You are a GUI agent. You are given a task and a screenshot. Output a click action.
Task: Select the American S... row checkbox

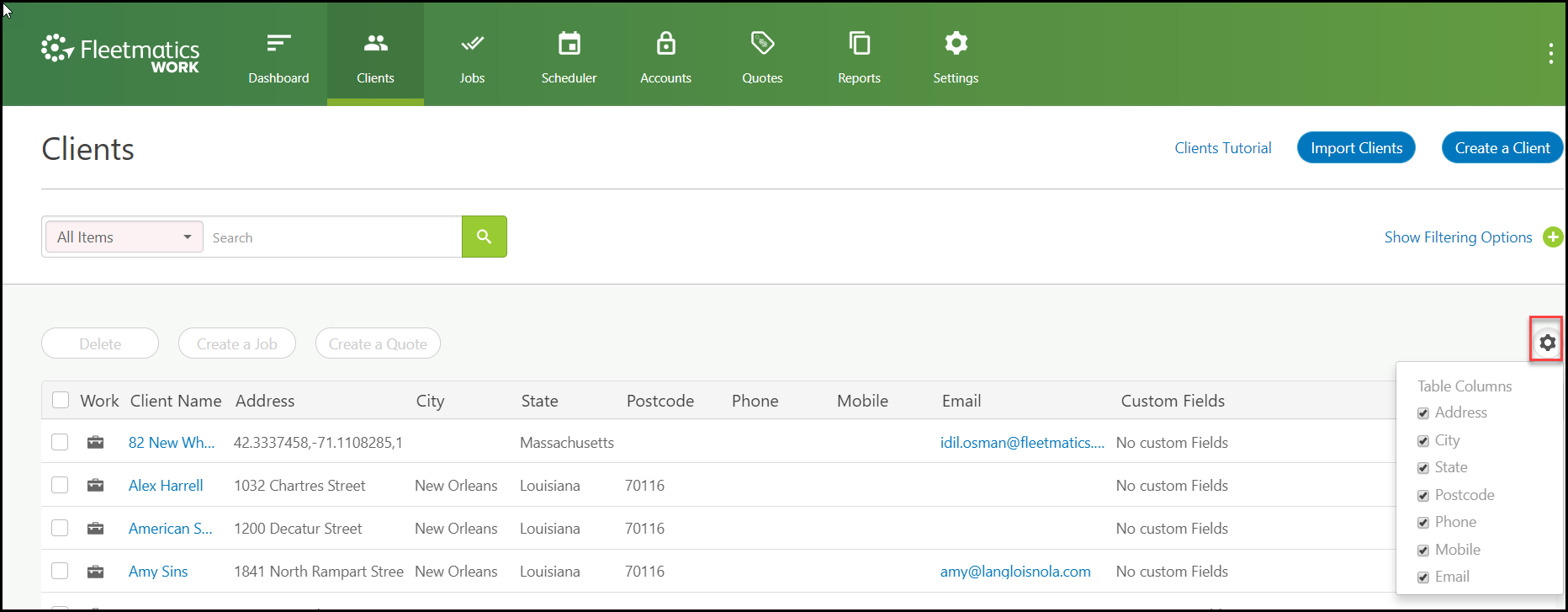click(x=60, y=528)
